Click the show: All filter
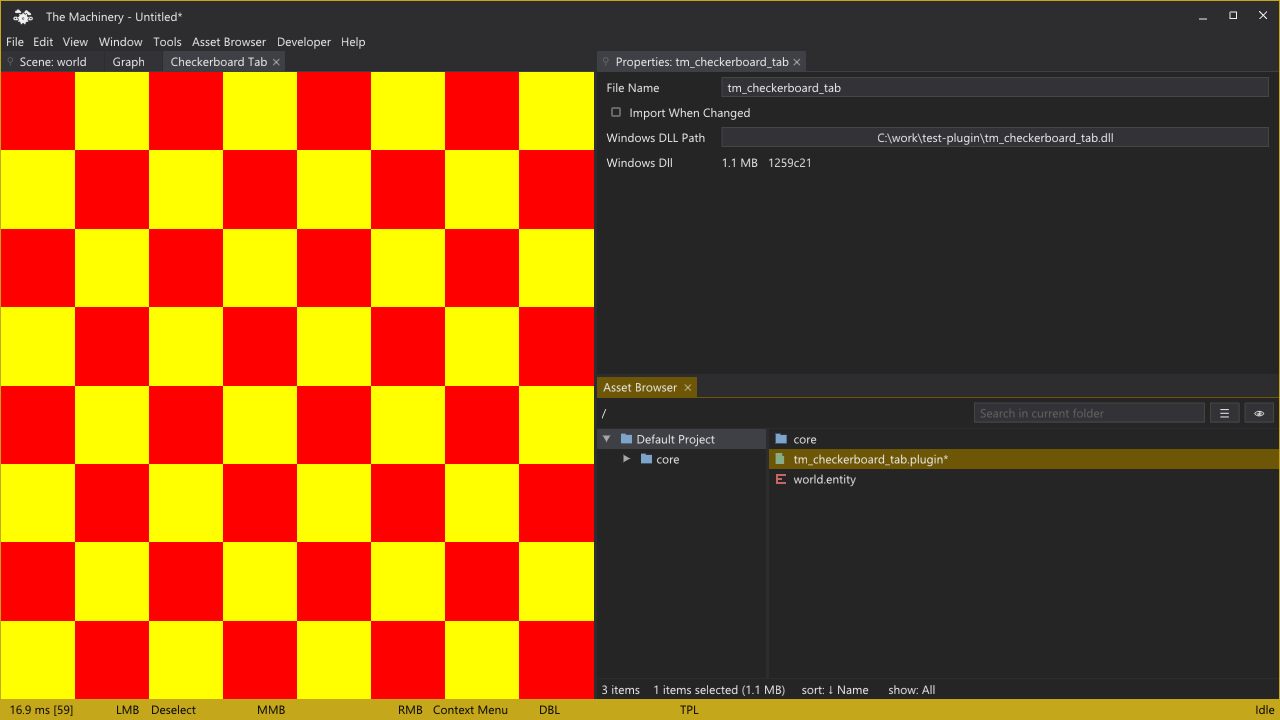The image size is (1280, 720). point(911,690)
